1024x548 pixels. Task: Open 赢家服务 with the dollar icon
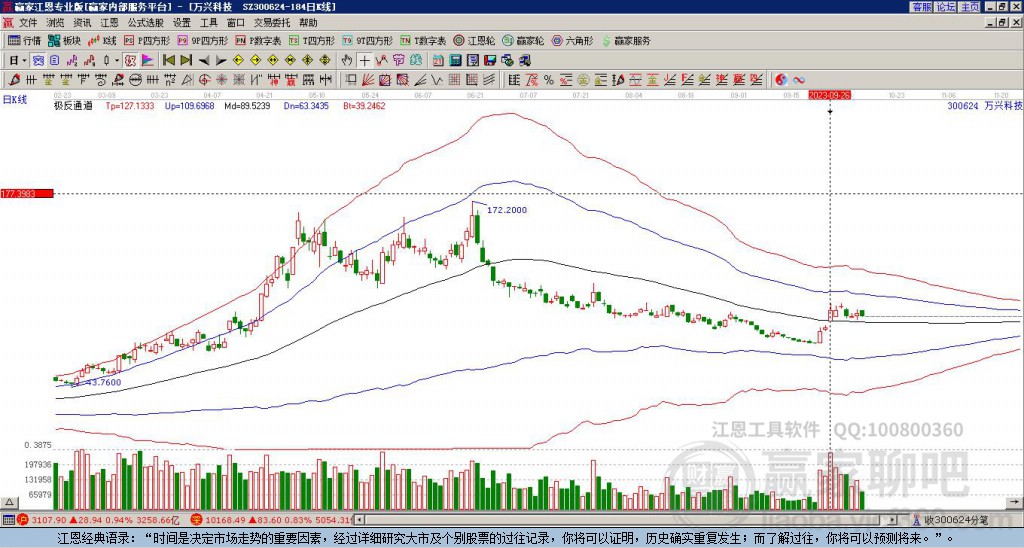626,40
